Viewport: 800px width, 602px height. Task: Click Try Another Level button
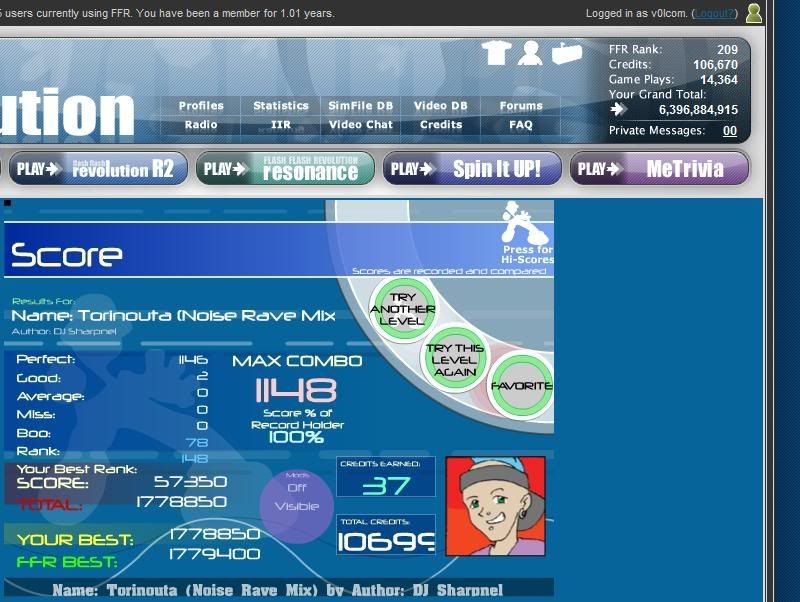403,309
